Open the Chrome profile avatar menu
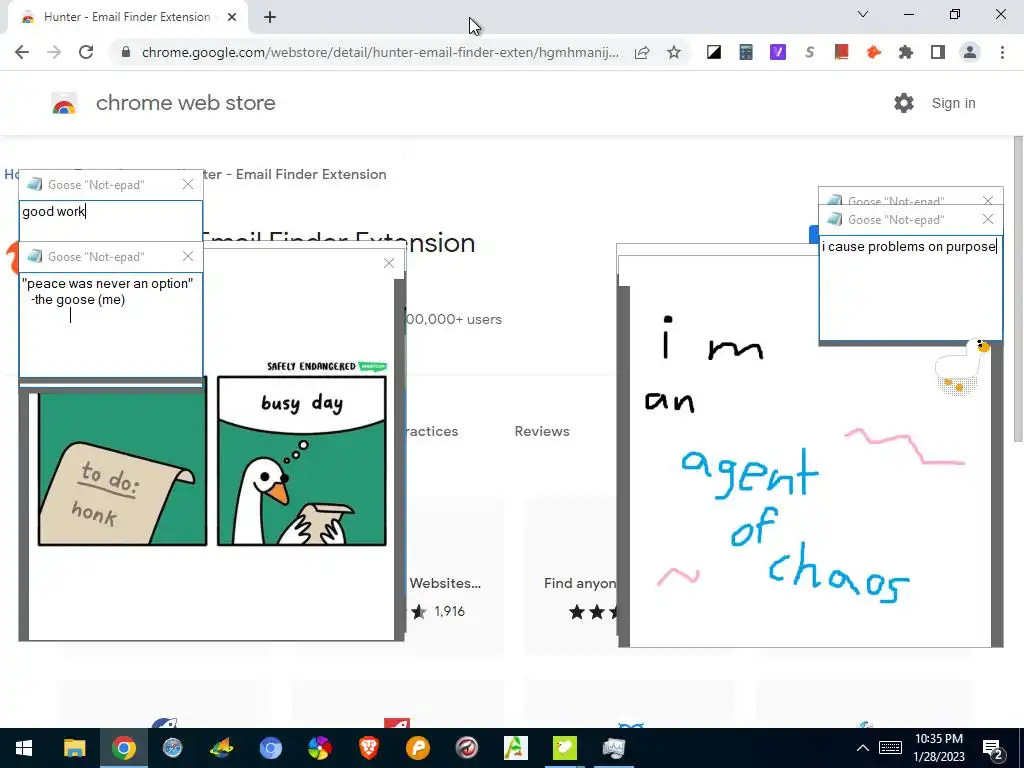 (970, 52)
